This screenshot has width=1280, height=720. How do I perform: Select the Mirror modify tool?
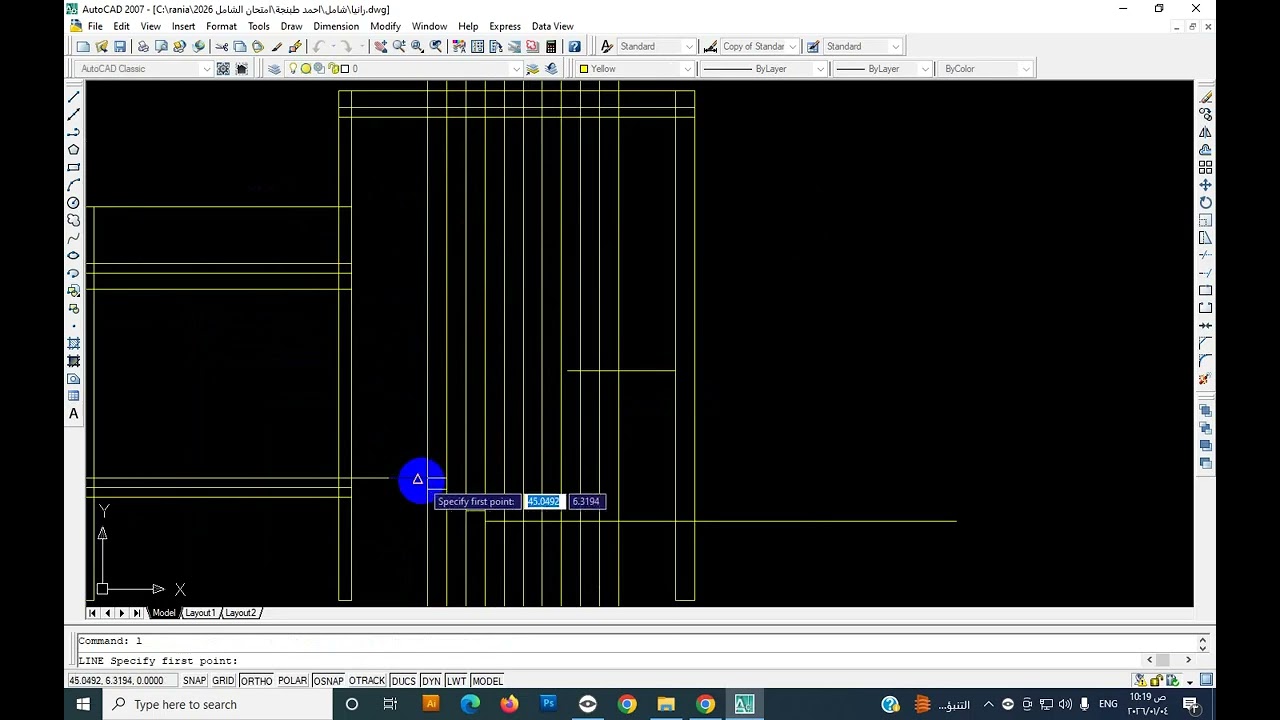(1206, 132)
